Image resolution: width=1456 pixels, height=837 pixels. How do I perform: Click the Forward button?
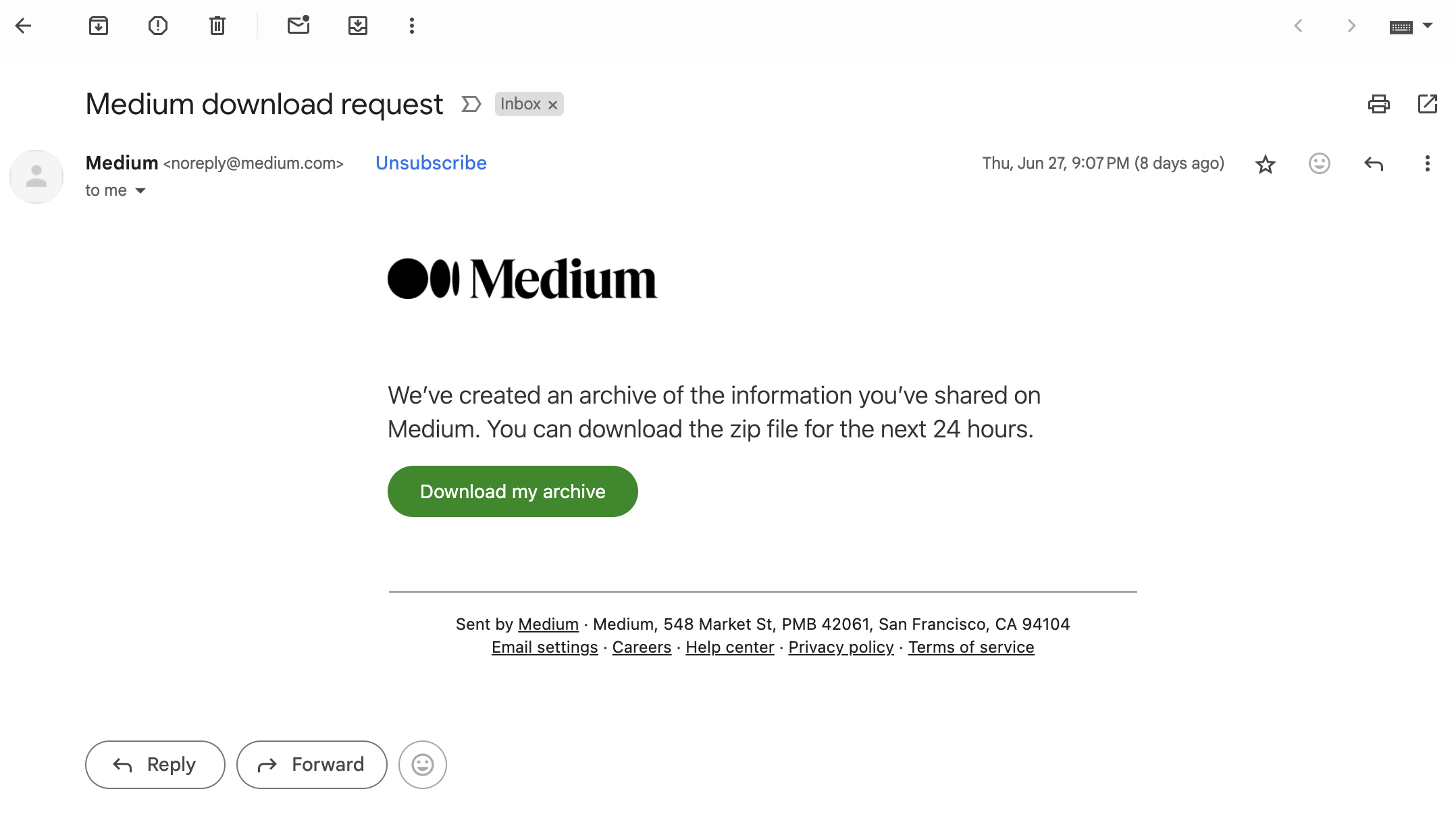point(311,765)
